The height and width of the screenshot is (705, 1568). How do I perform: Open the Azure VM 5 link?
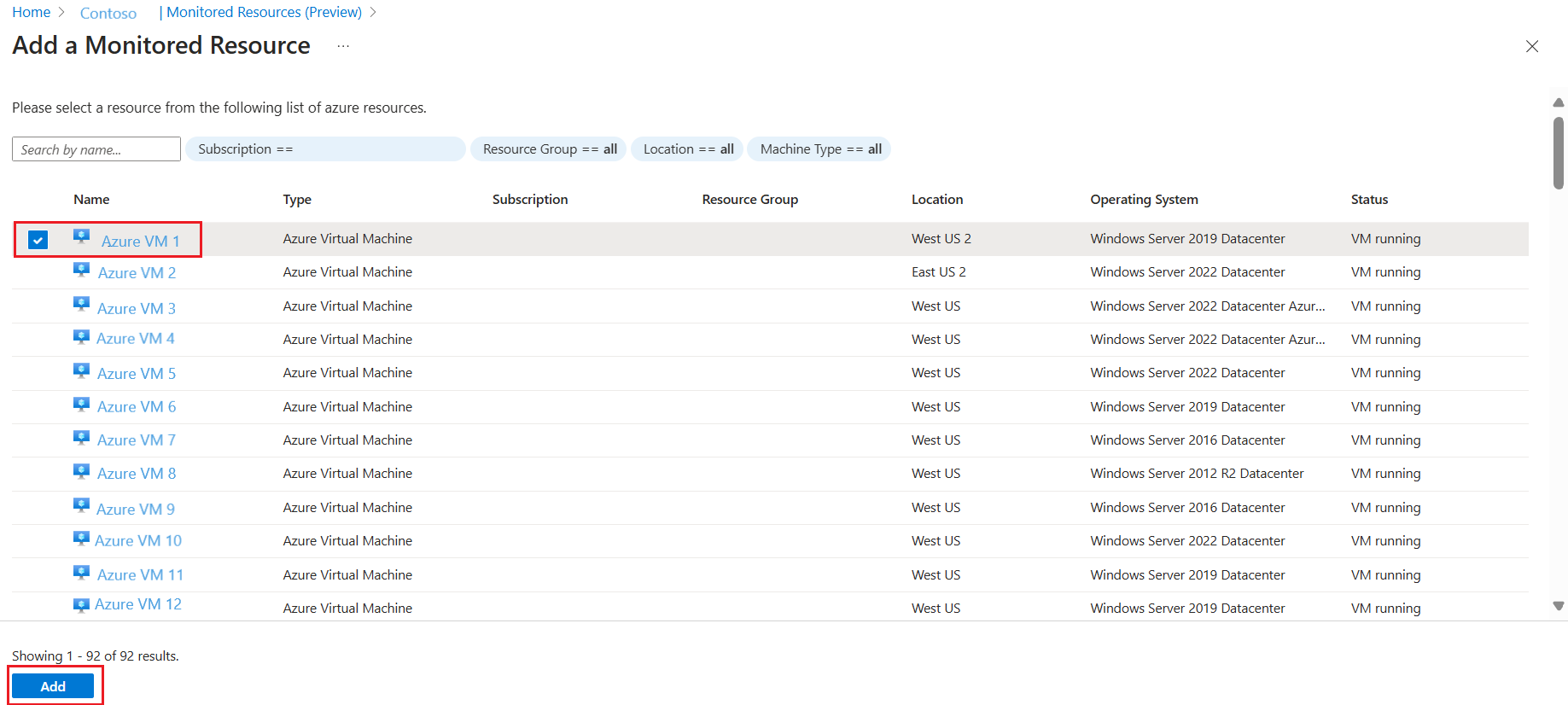tap(137, 374)
